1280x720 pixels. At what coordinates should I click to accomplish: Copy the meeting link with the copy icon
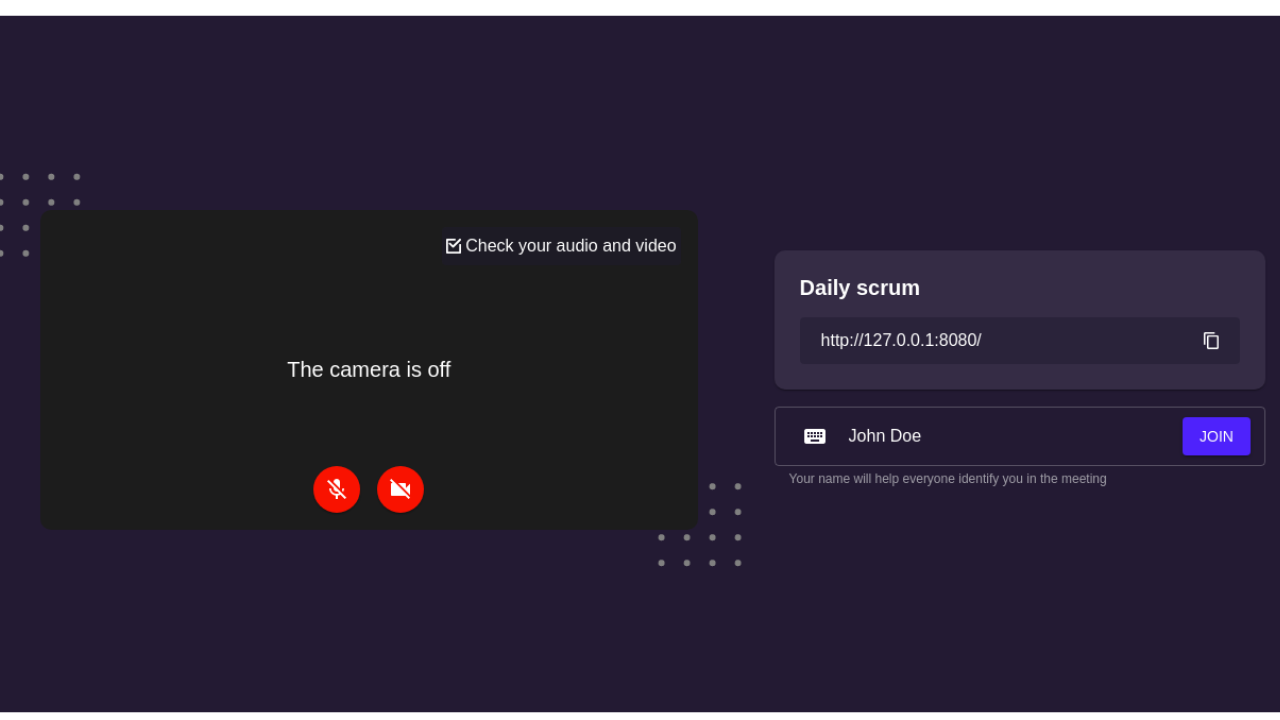click(x=1211, y=341)
